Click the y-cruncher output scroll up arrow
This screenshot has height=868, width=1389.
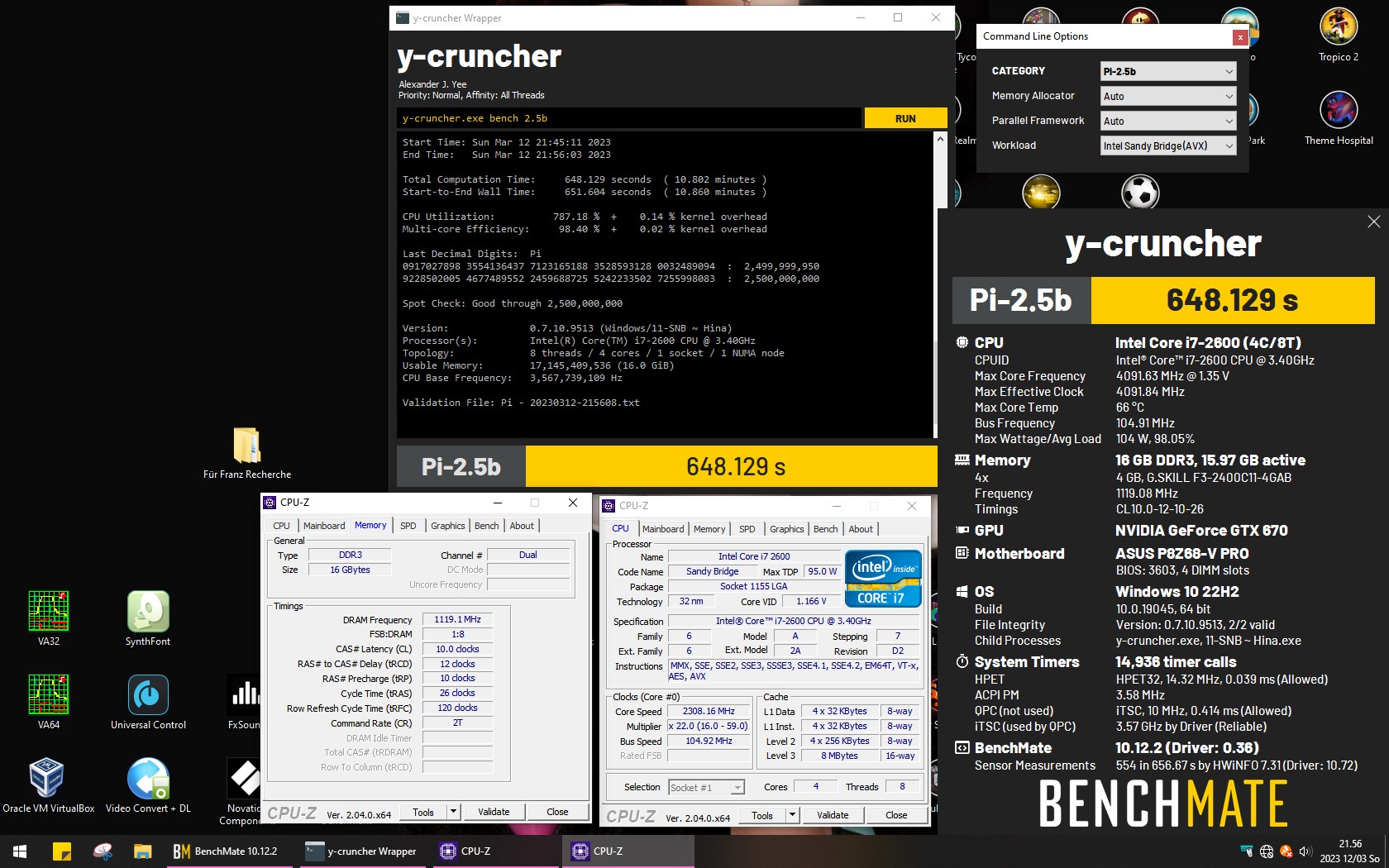click(x=939, y=140)
